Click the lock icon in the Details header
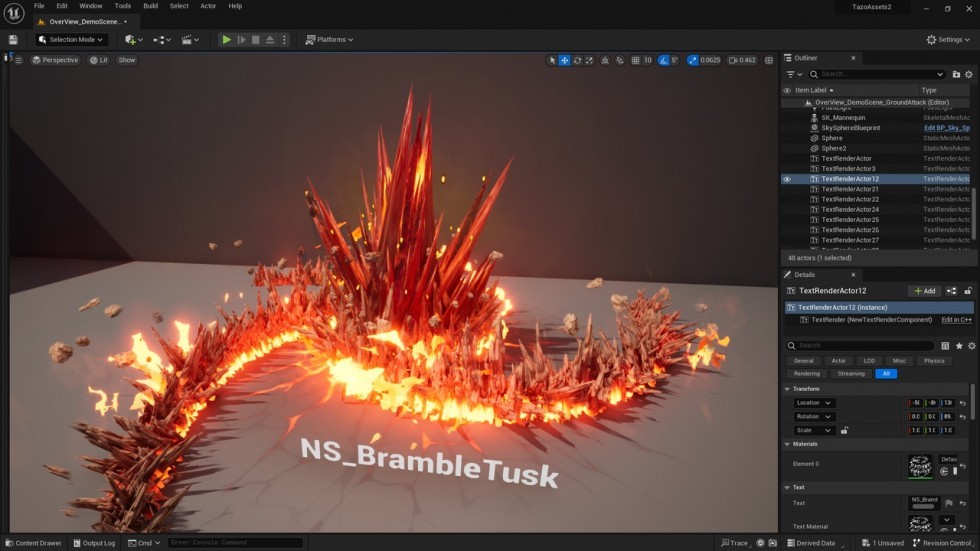Image resolution: width=980 pixels, height=551 pixels. pos(968,291)
